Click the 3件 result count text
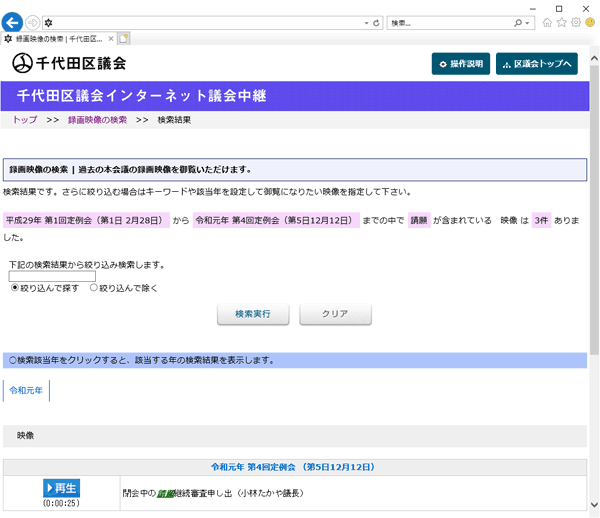The height and width of the screenshot is (518, 600). [x=541, y=220]
